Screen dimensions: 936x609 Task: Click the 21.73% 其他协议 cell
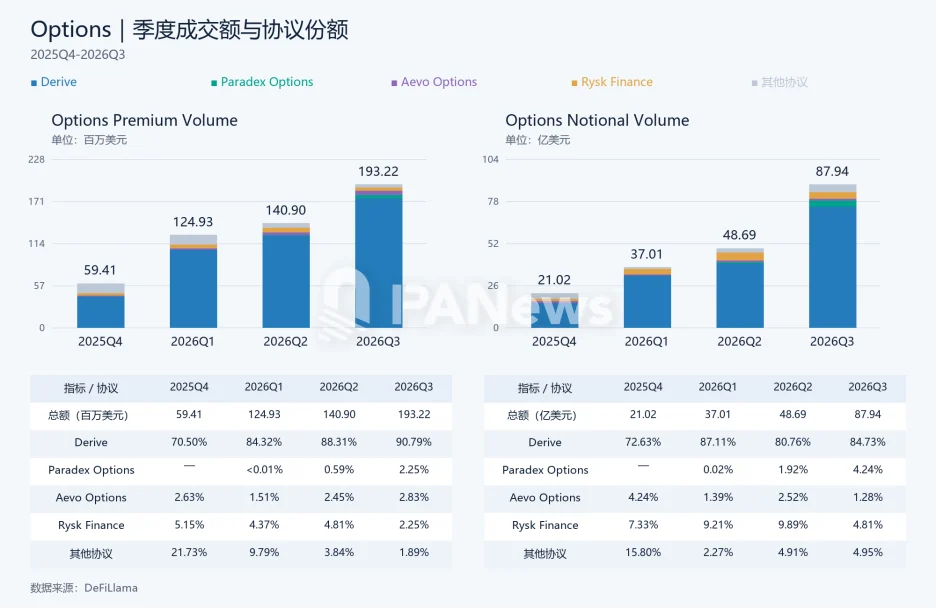189,552
